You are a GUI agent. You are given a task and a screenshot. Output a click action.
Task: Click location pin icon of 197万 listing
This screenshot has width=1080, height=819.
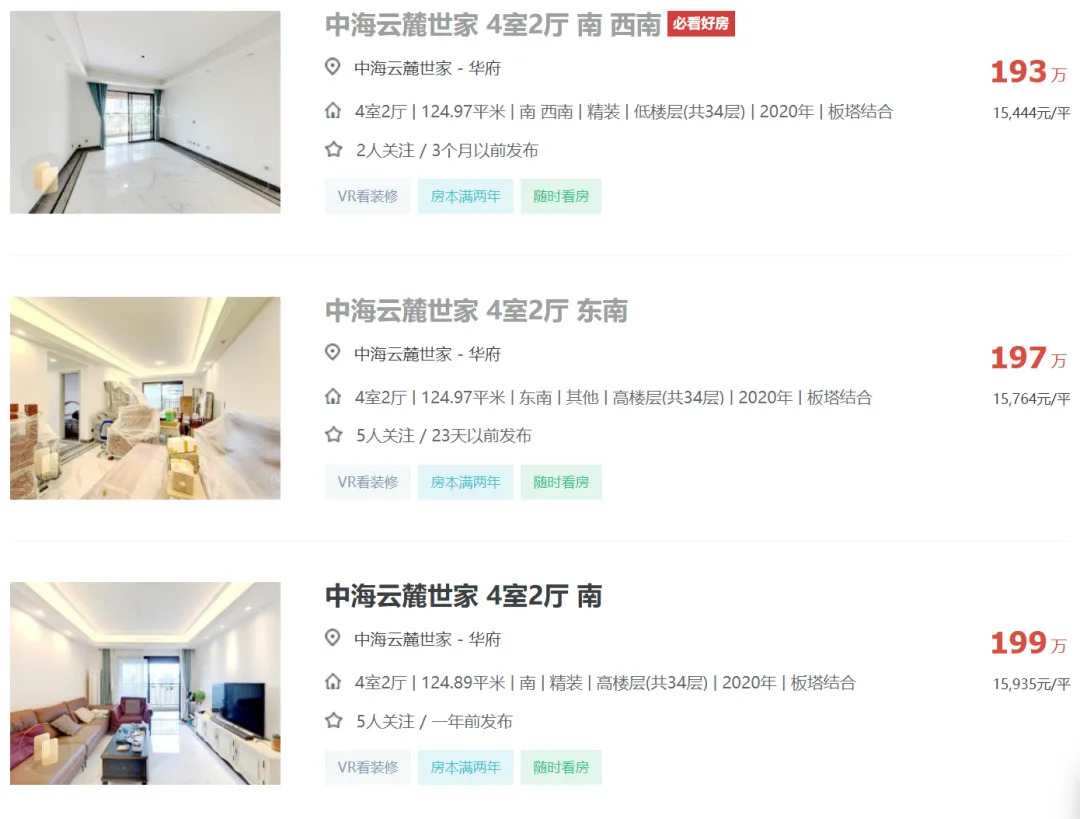tap(333, 353)
